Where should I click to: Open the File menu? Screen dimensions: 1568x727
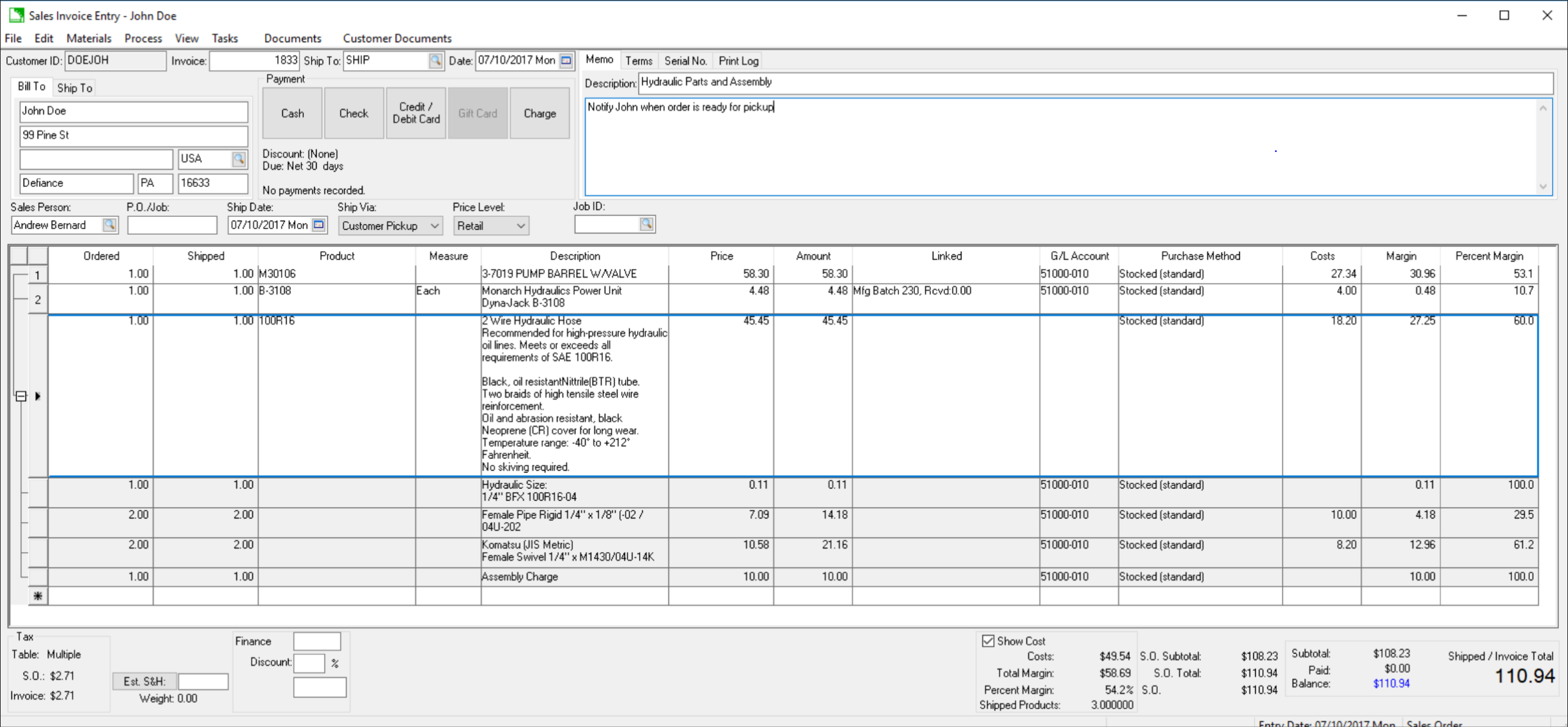tap(13, 38)
